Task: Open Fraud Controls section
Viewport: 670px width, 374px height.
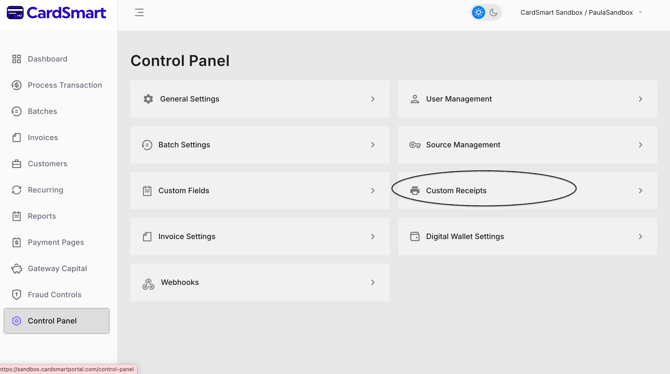Action: pos(54,294)
